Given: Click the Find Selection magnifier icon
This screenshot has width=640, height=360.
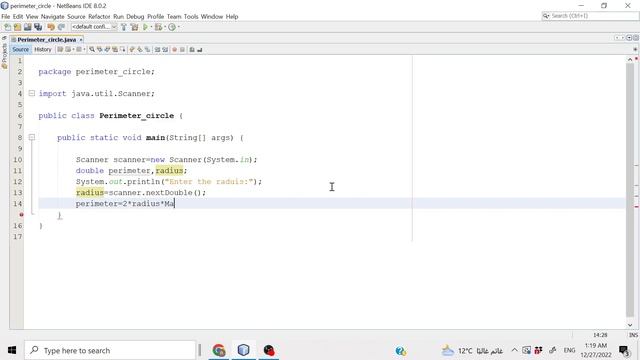Looking at the screenshot, I should (92, 49).
